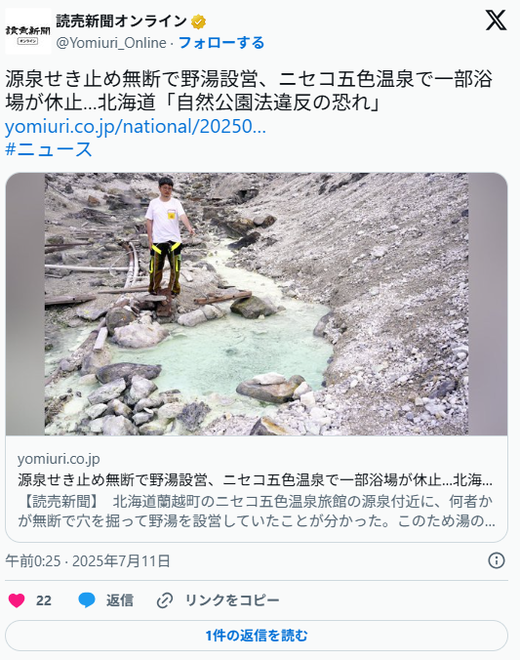This screenshot has height=660, width=520.
Task: Click the リンクをコピー label
Action: point(232,600)
